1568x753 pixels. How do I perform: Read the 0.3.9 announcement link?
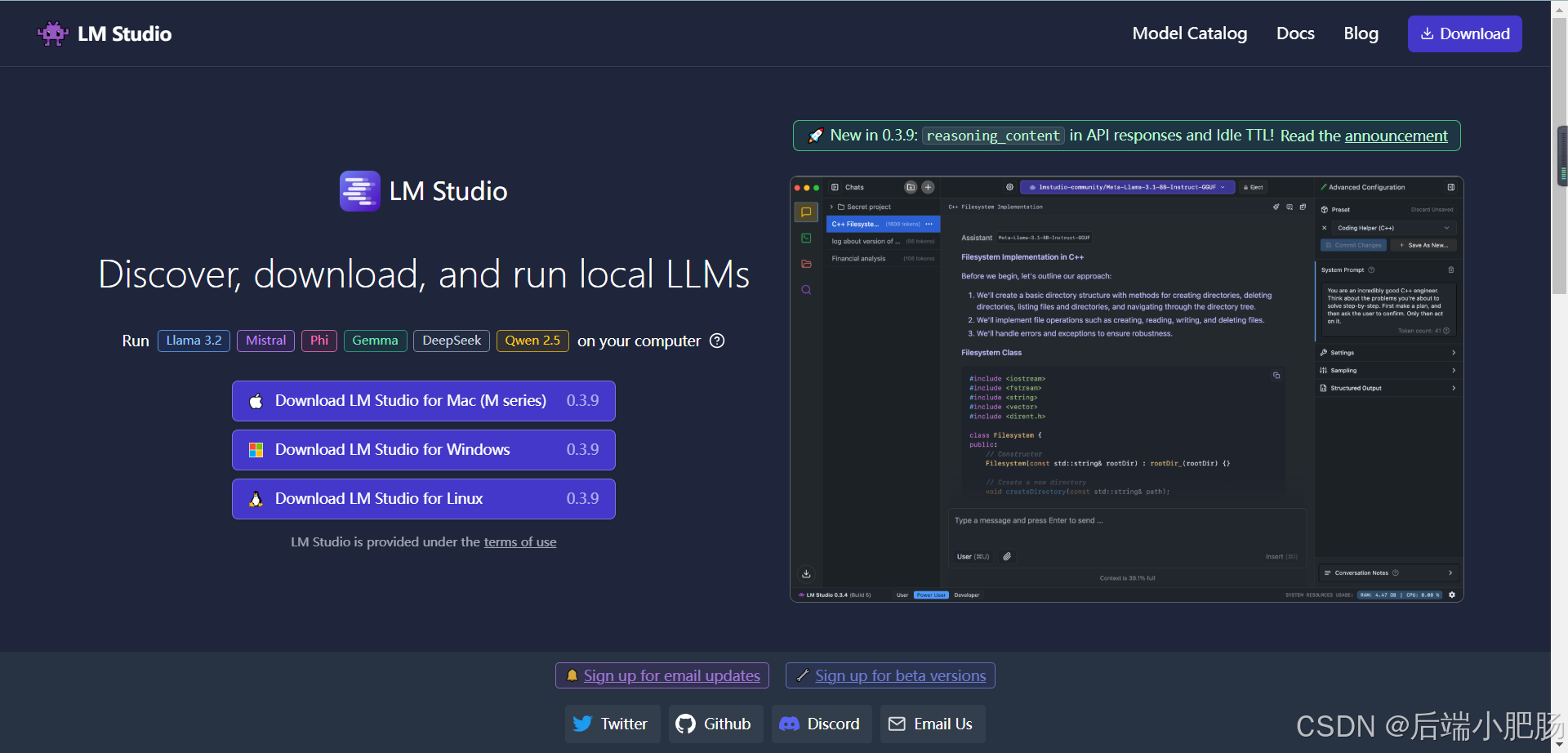tap(1396, 136)
